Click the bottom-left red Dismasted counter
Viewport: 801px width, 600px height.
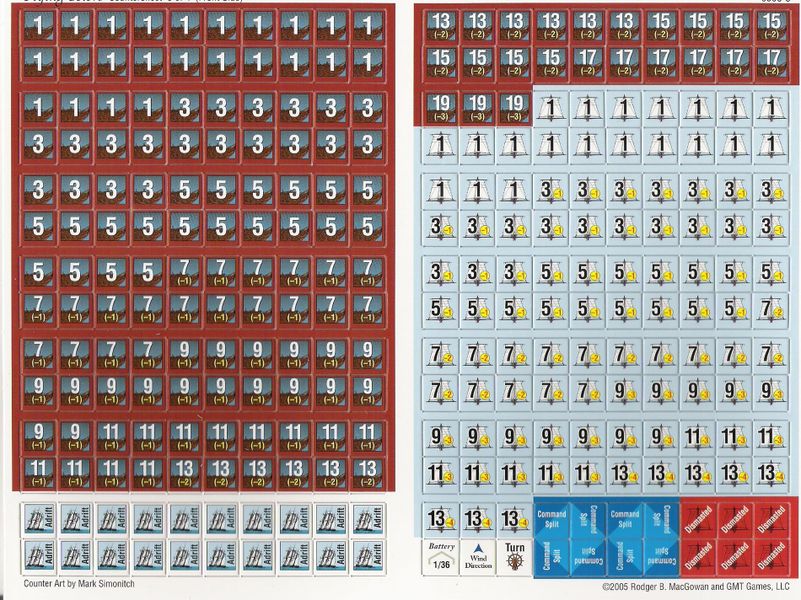(697, 556)
